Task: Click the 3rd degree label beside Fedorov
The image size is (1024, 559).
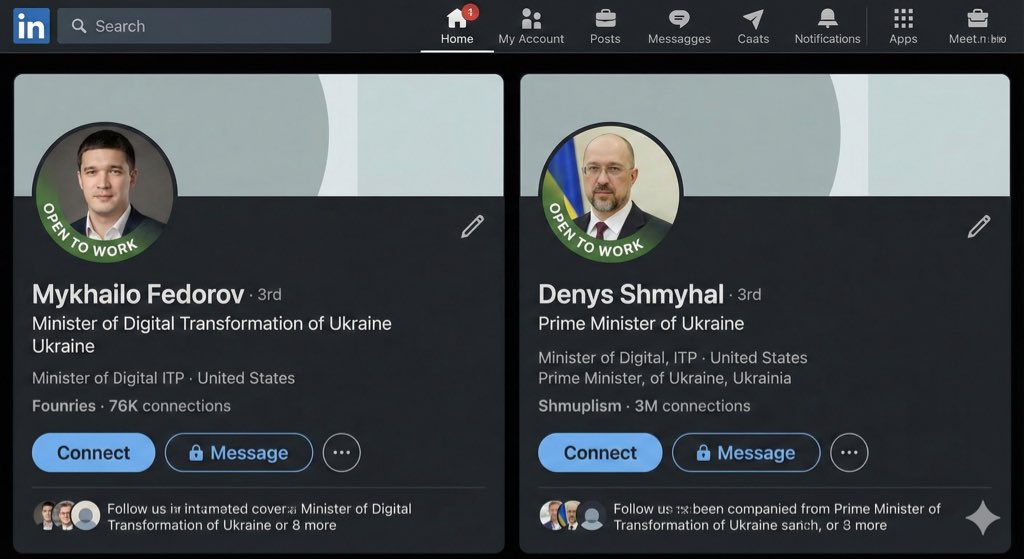Action: [269, 295]
